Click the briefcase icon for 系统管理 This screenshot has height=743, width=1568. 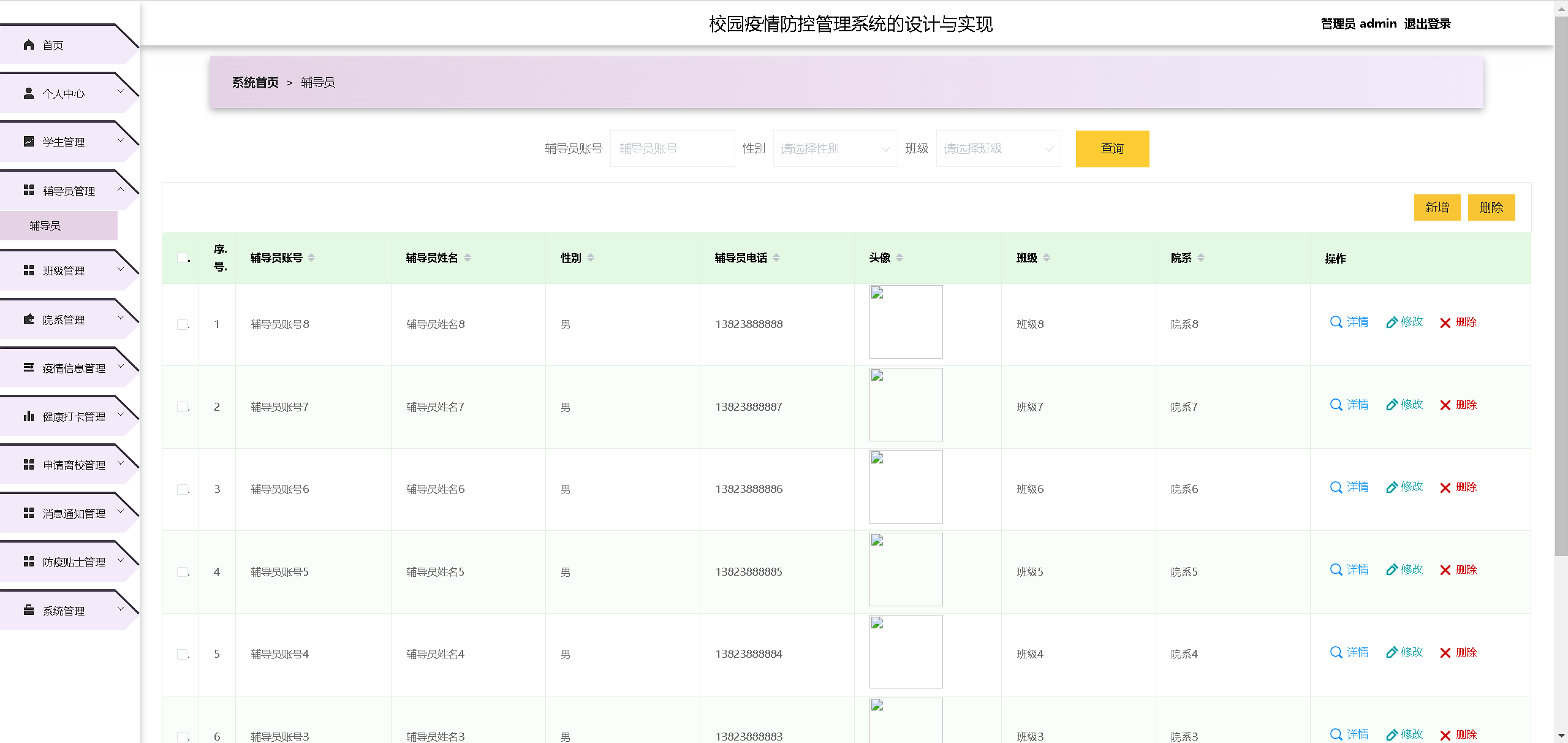point(28,610)
